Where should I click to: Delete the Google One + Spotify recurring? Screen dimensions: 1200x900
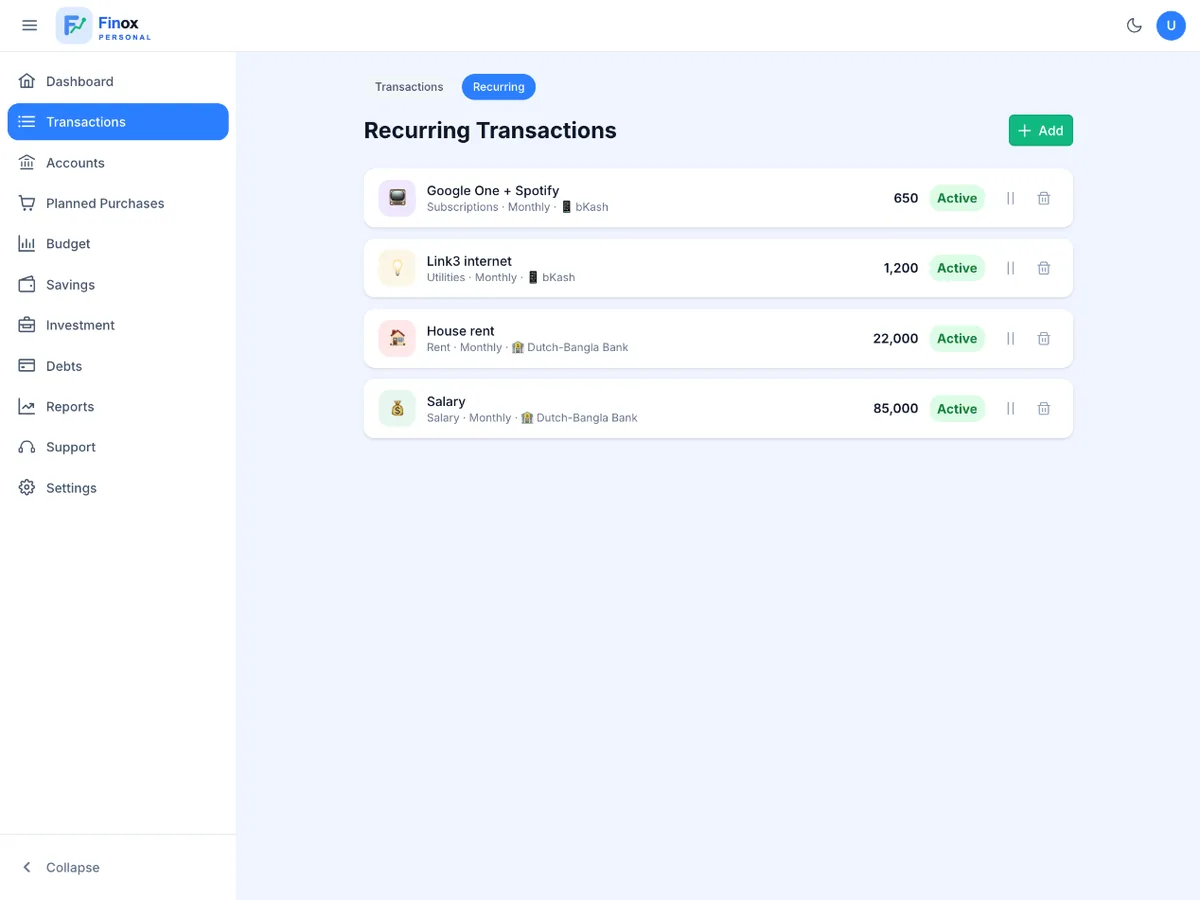[x=1044, y=198]
